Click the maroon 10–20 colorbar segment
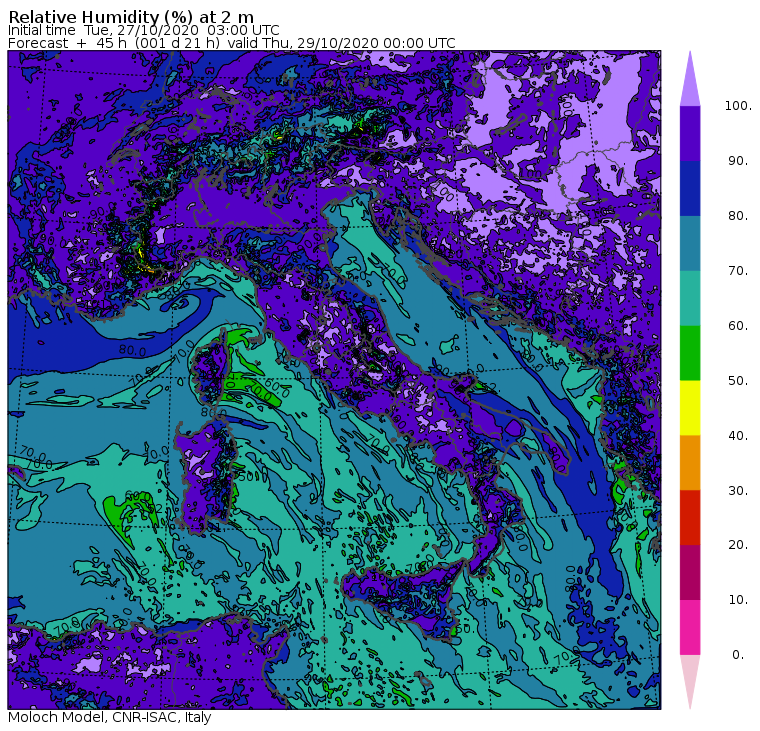This screenshot has height=731, width=760. 690,572
